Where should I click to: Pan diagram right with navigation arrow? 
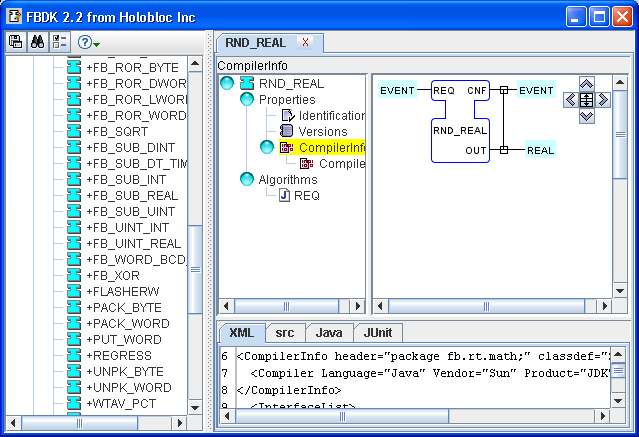coord(603,99)
